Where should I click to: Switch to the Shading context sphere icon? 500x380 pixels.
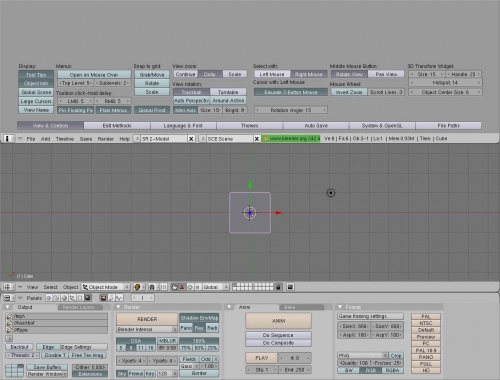click(x=64, y=298)
